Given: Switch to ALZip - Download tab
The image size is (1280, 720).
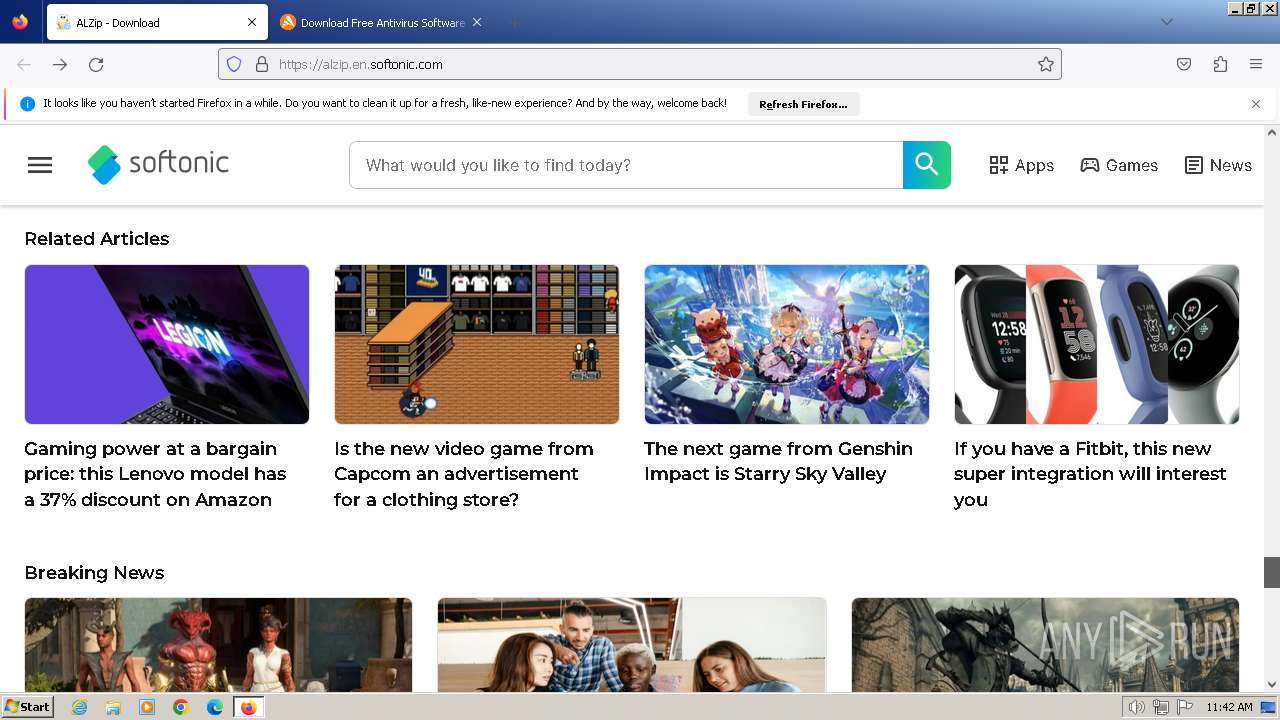Looking at the screenshot, I should coord(156,22).
